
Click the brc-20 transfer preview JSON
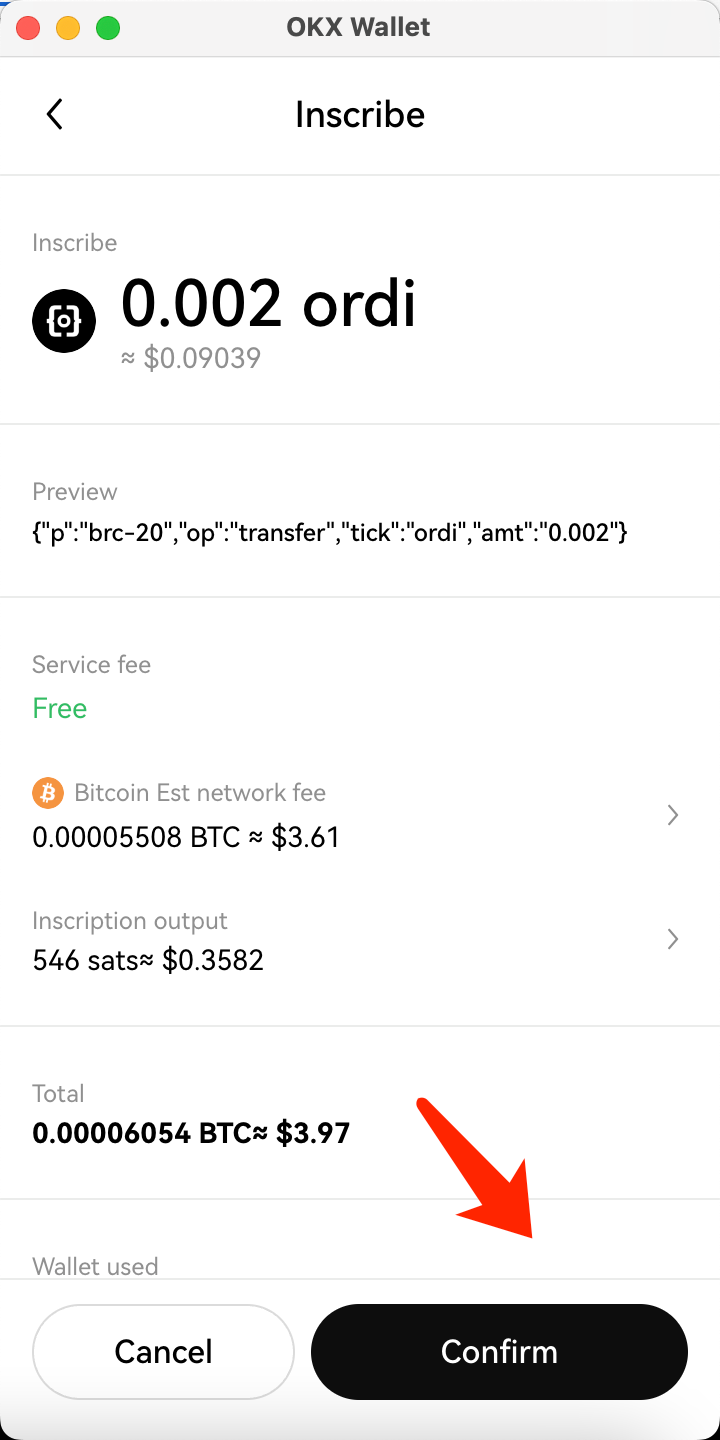click(x=330, y=533)
